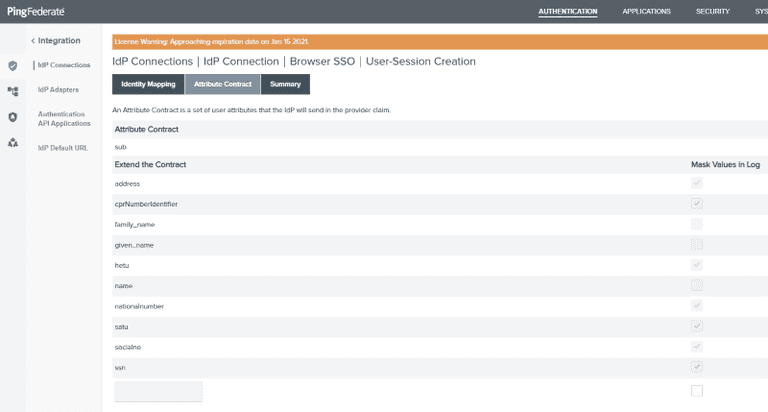Viewport: 768px width, 412px height.
Task: Click the PingFederate logo
Action: 36,12
